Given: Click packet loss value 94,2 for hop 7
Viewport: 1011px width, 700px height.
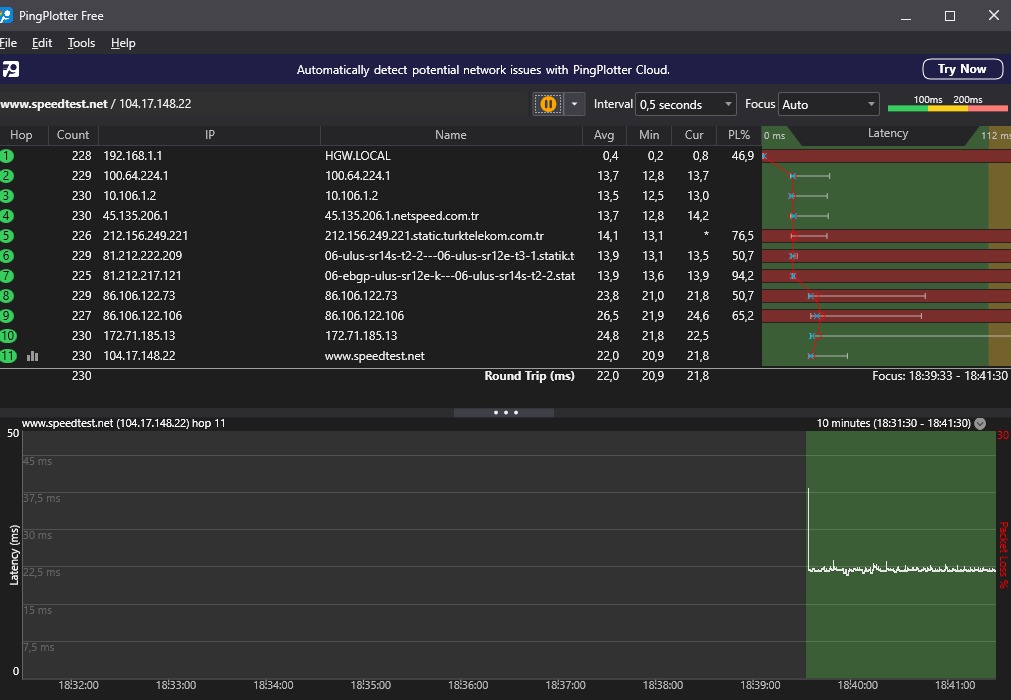Looking at the screenshot, I should tap(743, 276).
